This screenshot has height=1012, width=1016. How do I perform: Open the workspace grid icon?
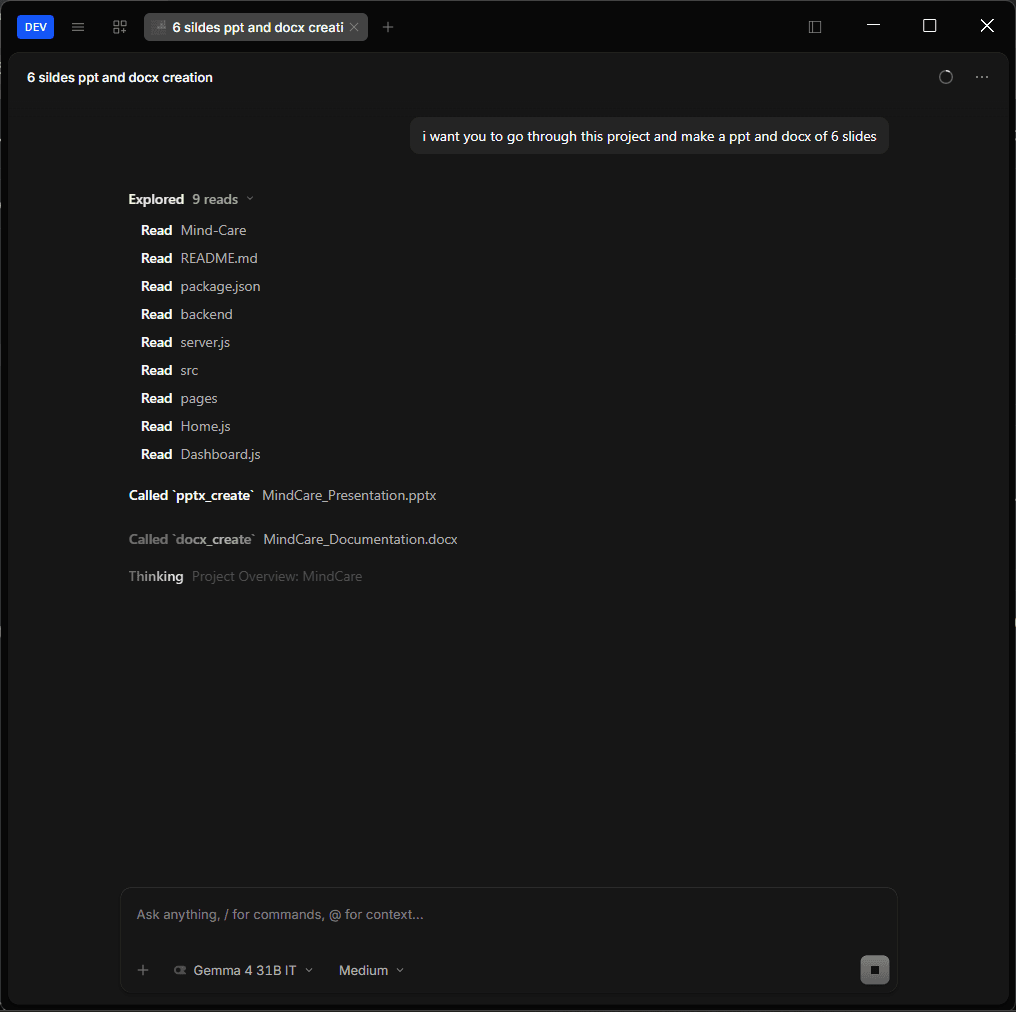pos(120,27)
